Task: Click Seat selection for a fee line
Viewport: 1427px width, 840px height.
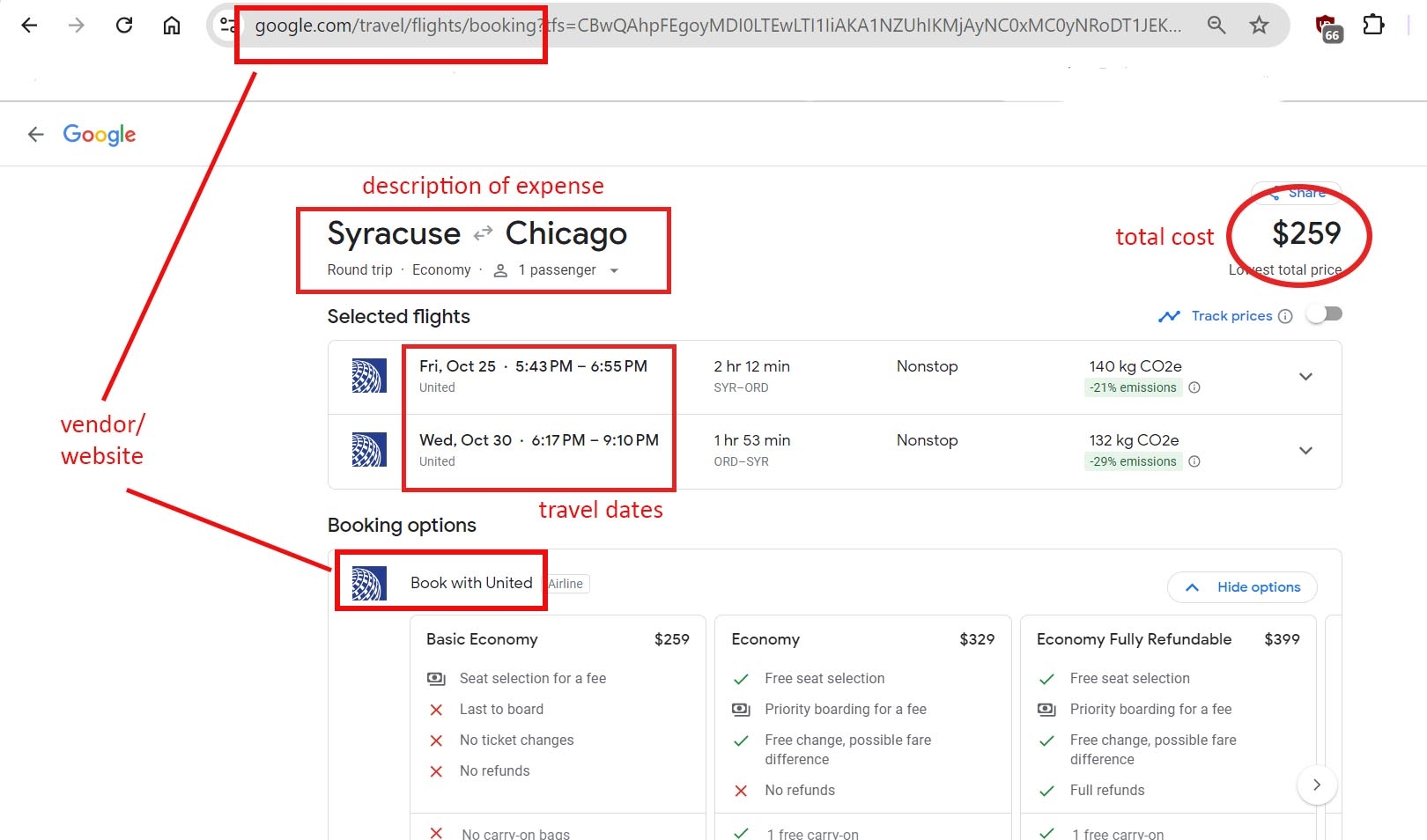Action: [533, 678]
